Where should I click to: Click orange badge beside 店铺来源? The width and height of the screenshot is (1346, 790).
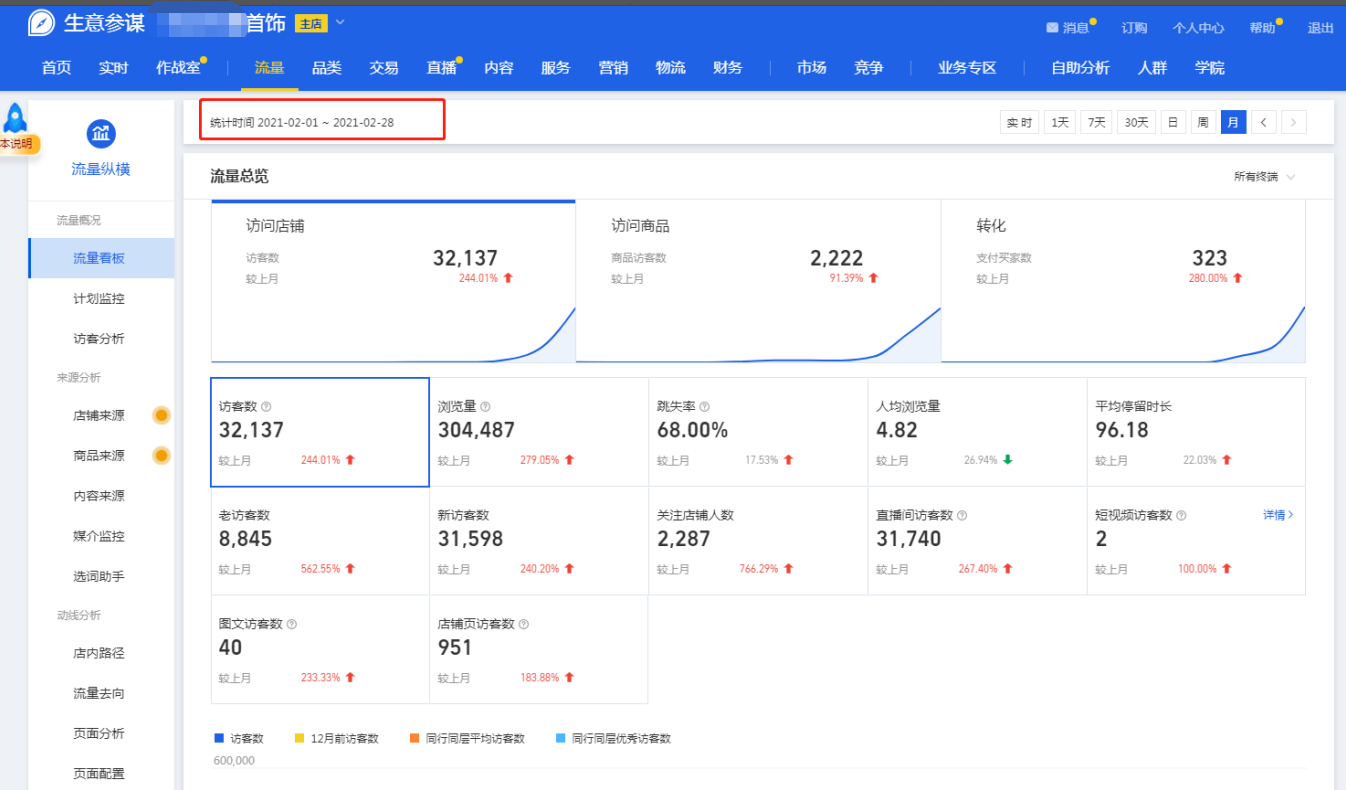[x=161, y=415]
